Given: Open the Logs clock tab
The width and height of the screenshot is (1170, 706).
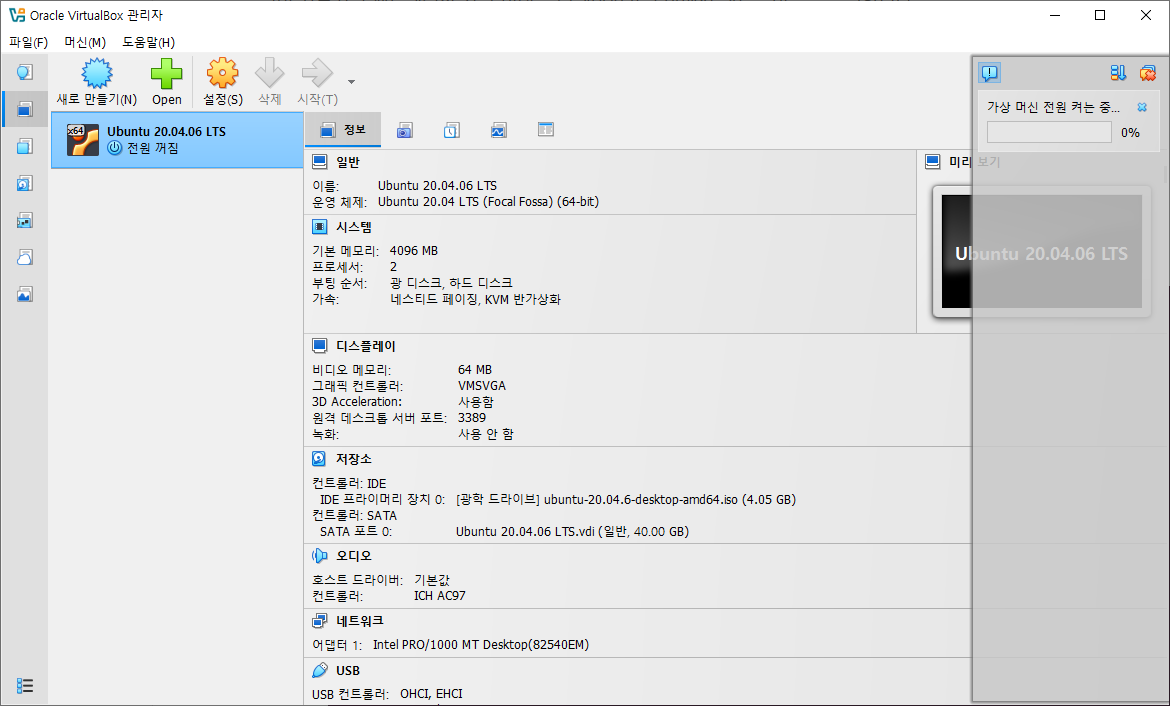Looking at the screenshot, I should click(451, 131).
